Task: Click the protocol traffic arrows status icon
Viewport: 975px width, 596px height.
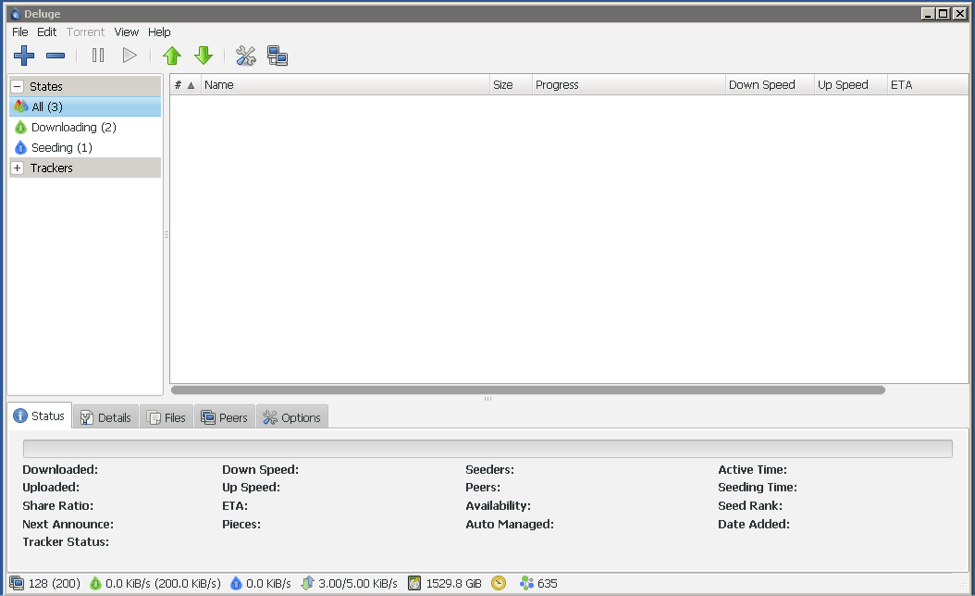Action: click(307, 584)
